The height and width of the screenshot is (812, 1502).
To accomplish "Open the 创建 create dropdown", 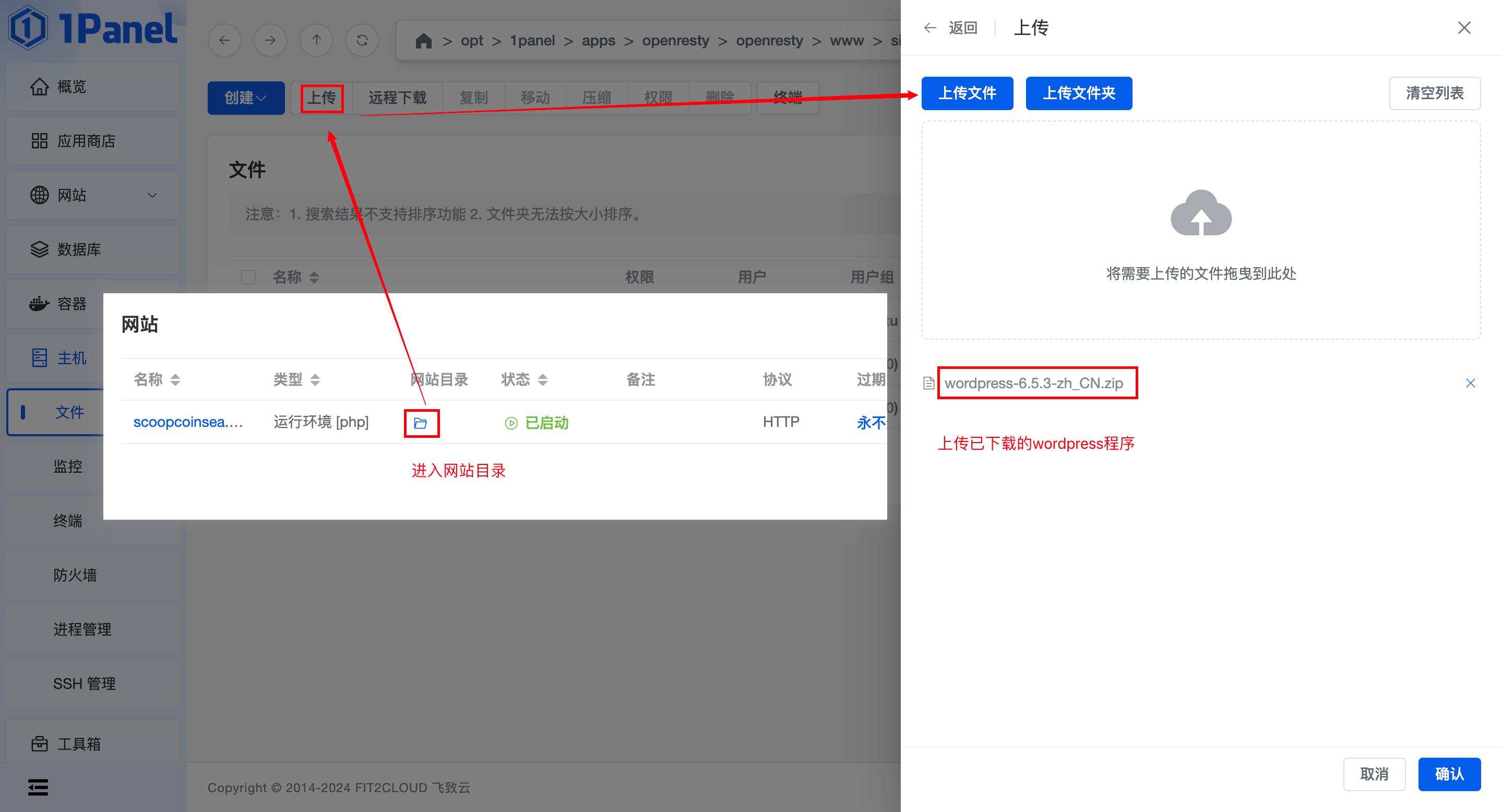I will click(246, 98).
